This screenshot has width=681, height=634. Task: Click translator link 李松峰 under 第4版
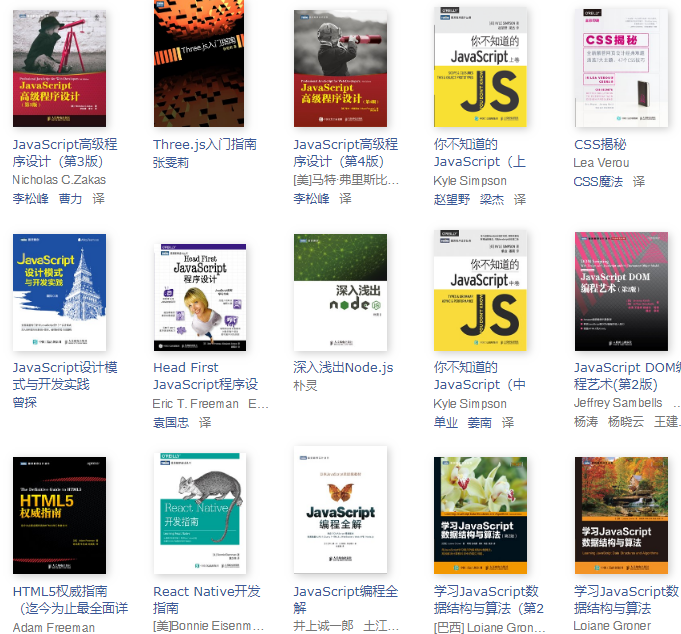311,198
